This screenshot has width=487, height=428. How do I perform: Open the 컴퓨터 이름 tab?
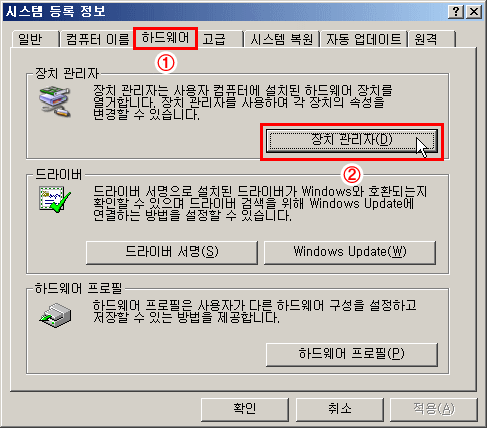(97, 39)
